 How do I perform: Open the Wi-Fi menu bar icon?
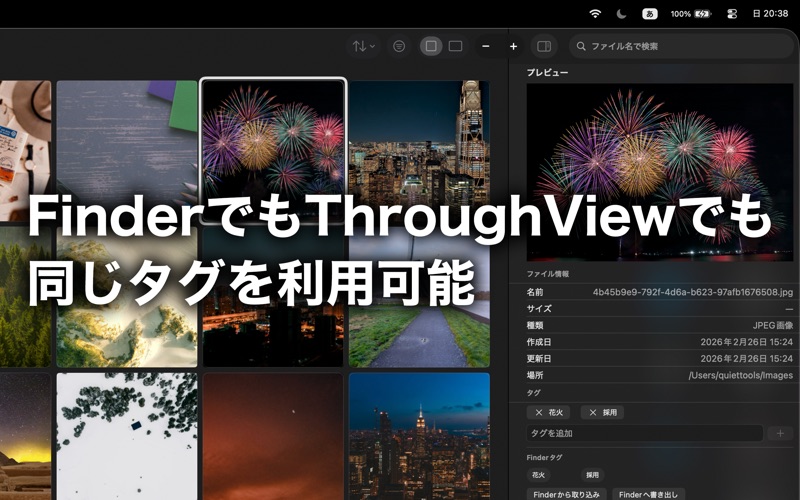tap(595, 14)
